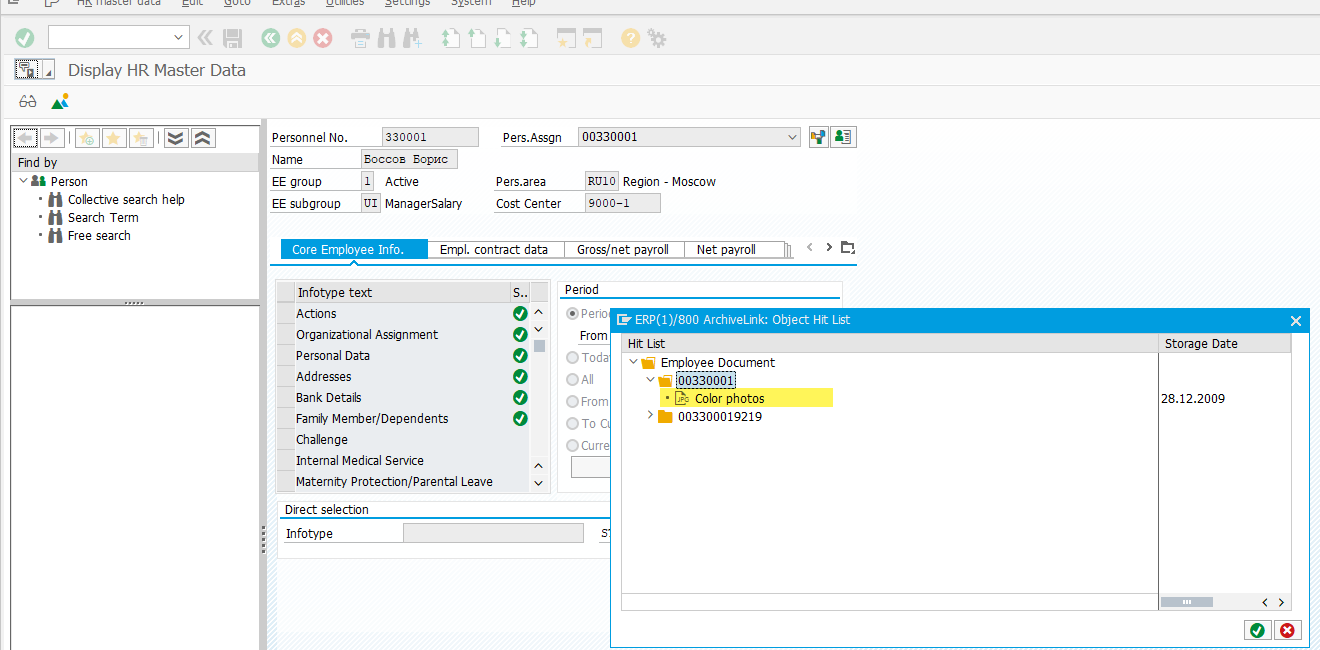Screen dimensions: 1320x650
Task: Click the Add to Favorites star-plus icon
Action: pos(87,138)
